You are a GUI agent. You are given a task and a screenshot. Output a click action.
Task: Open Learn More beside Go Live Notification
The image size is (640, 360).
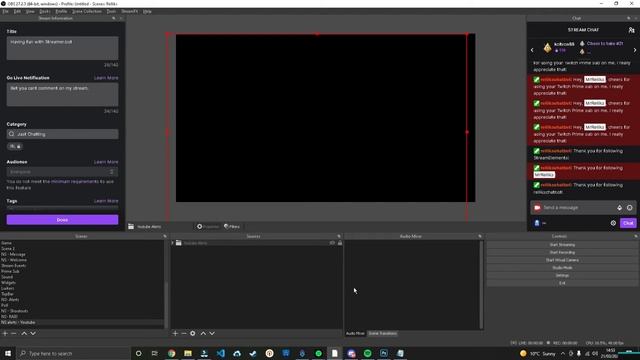coord(106,78)
